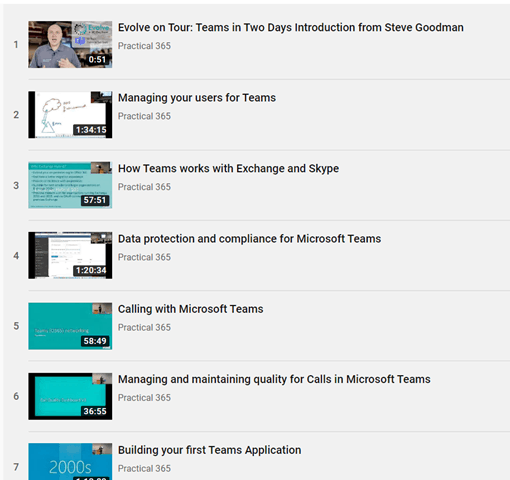Click the 36:55 video thumbnail
This screenshot has height=480, width=510.
pyautogui.click(x=70, y=396)
